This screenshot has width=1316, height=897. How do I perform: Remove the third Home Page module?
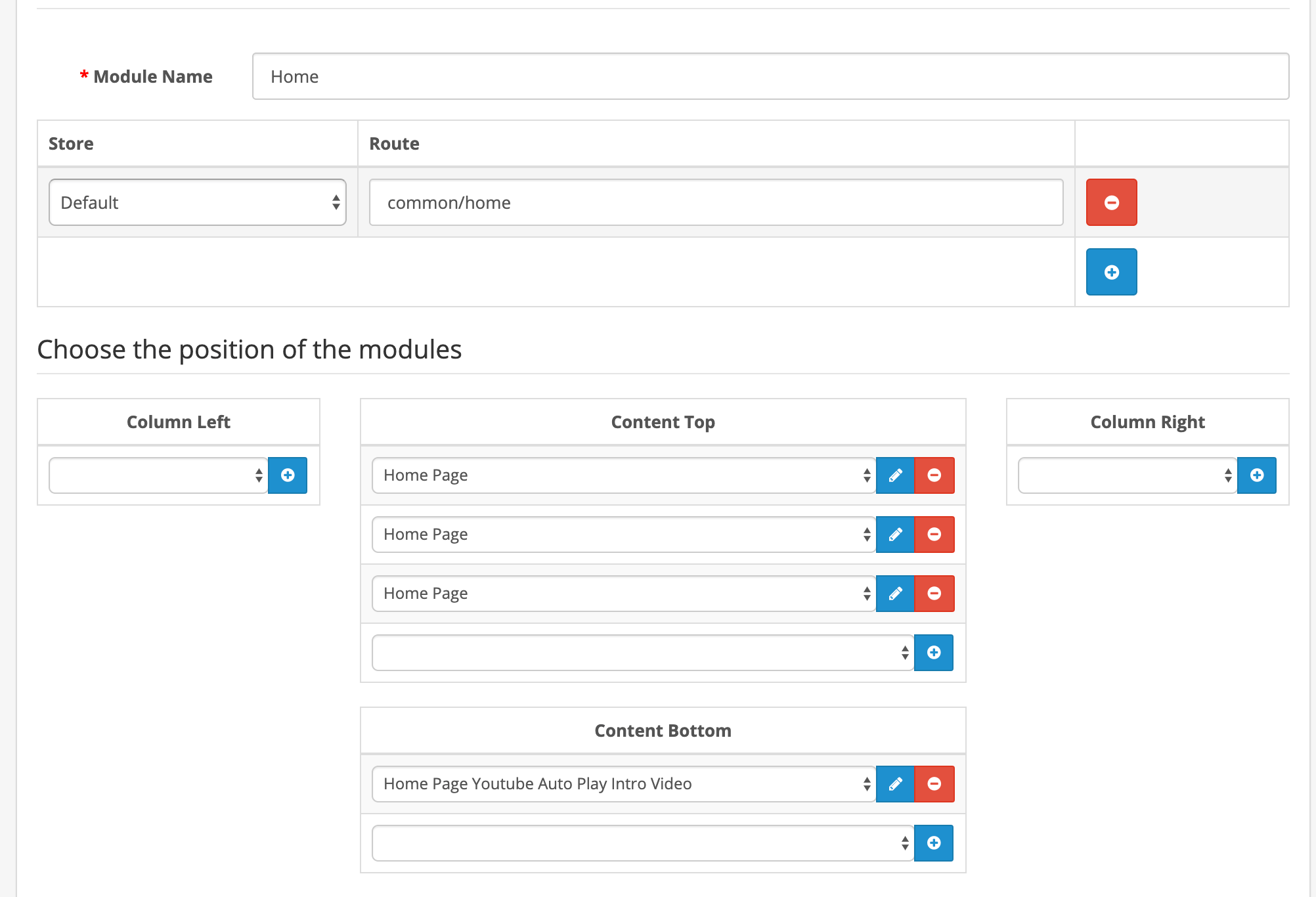click(934, 594)
